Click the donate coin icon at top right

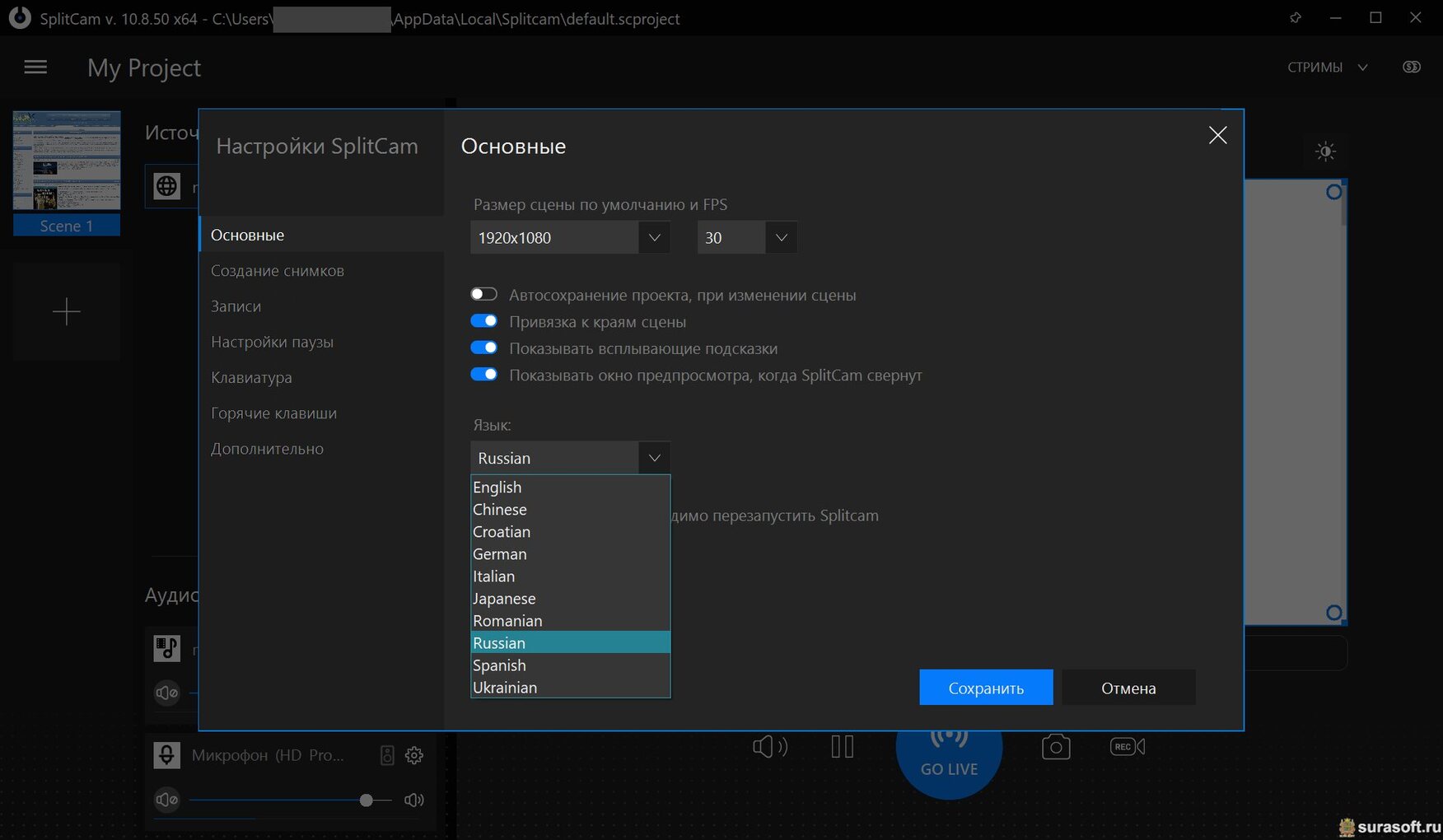[x=1412, y=67]
